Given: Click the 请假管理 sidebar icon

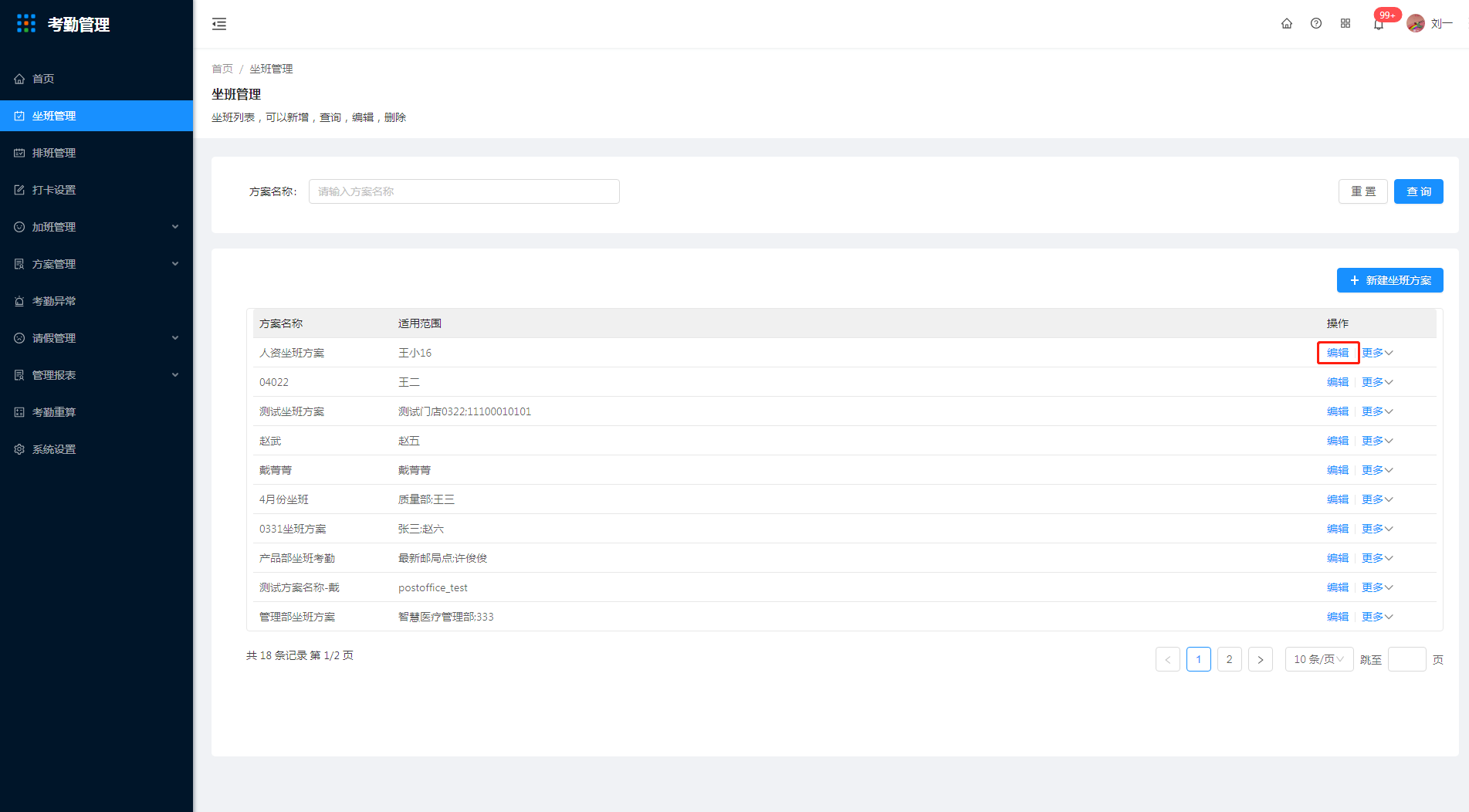Looking at the screenshot, I should (19, 338).
